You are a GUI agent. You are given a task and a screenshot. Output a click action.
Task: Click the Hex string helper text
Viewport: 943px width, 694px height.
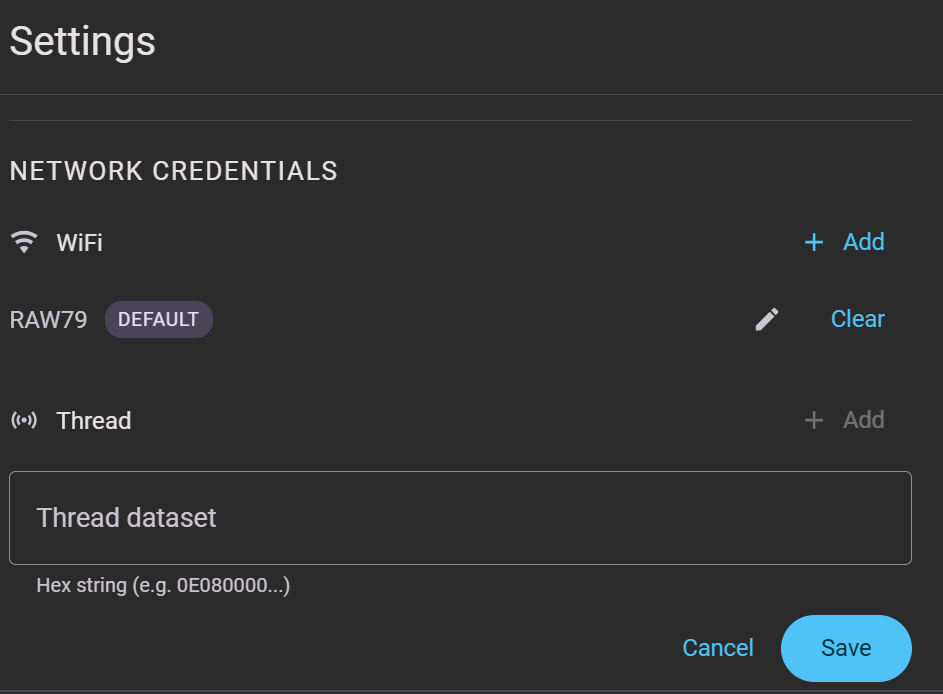tap(163, 585)
